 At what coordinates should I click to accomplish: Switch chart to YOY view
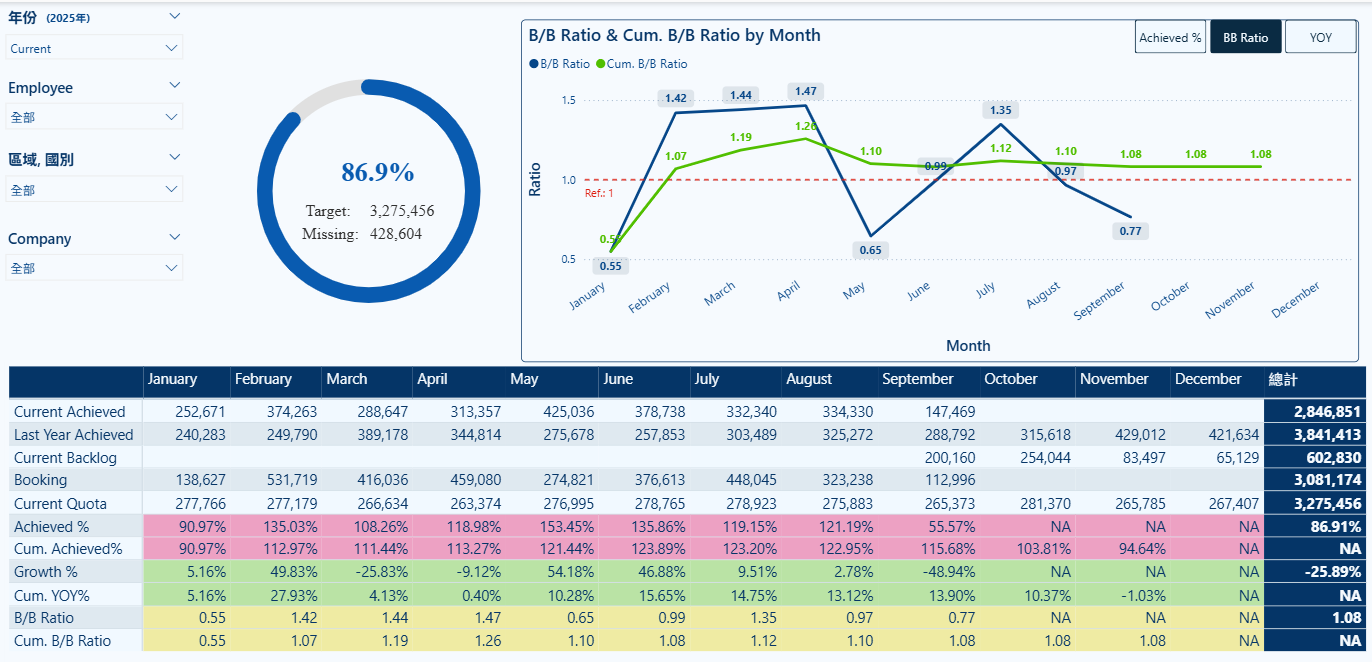1321,37
